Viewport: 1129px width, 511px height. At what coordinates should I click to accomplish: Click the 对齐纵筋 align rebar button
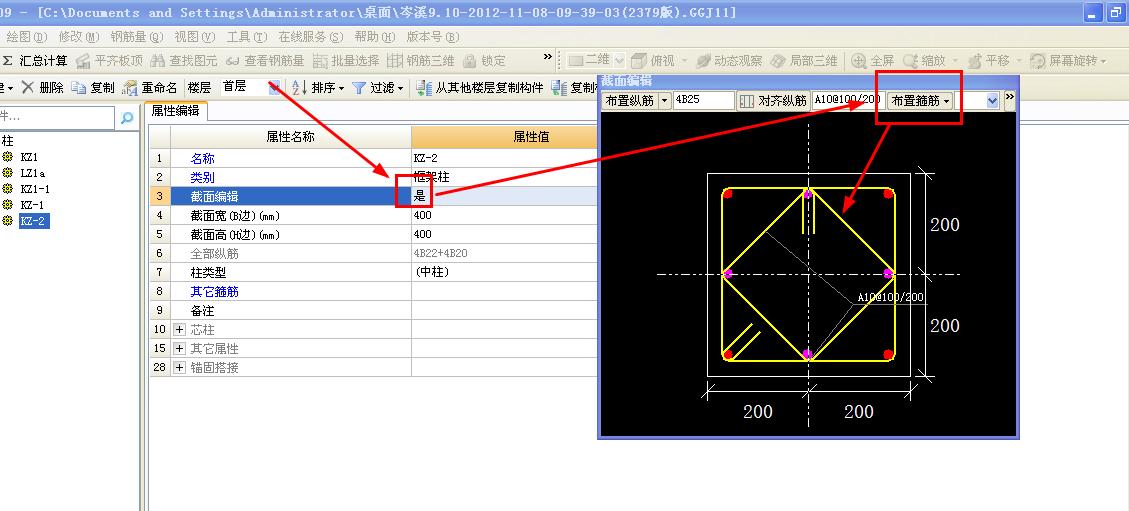coord(773,101)
